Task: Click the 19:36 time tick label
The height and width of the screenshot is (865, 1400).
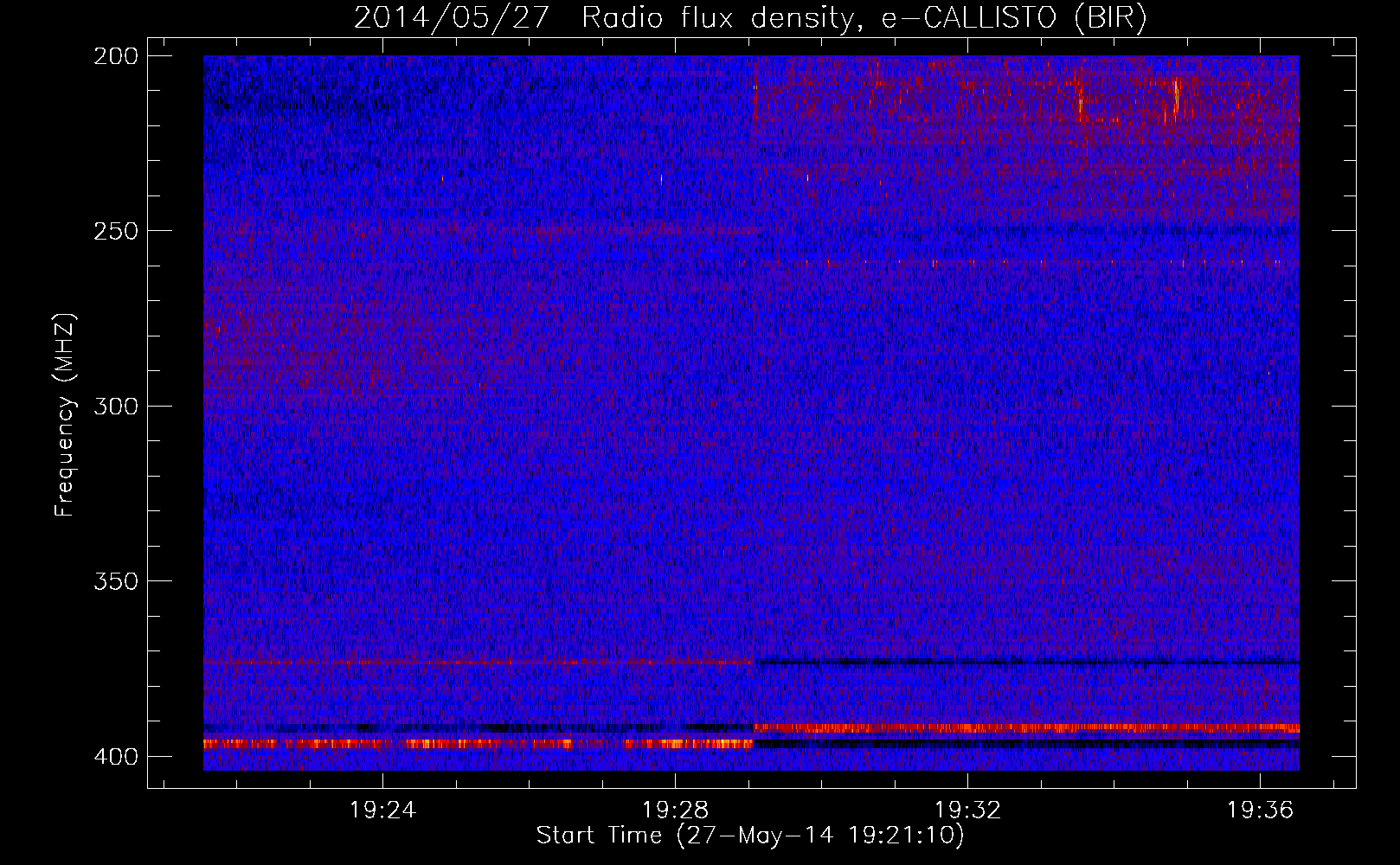Action: (x=1260, y=811)
